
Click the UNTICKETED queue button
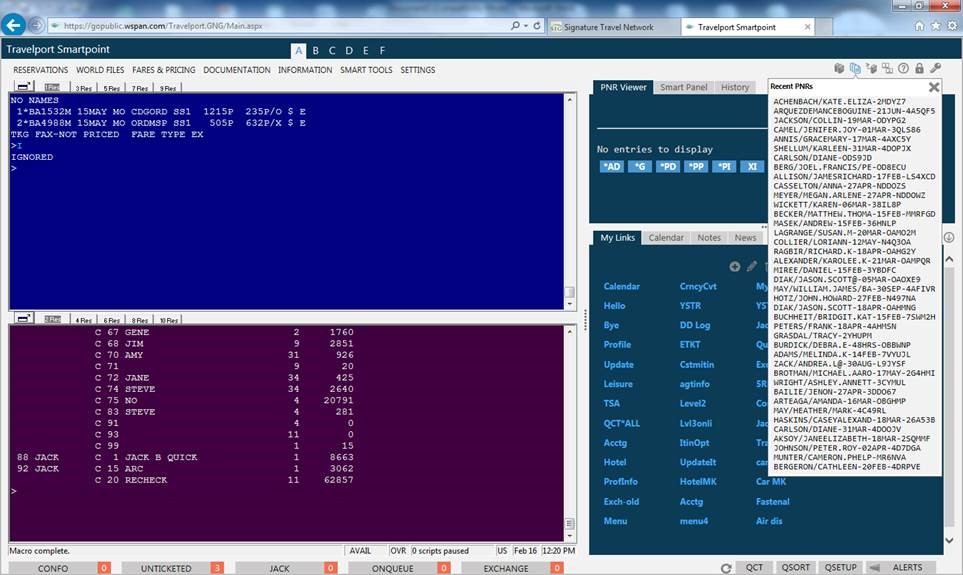pos(173,568)
